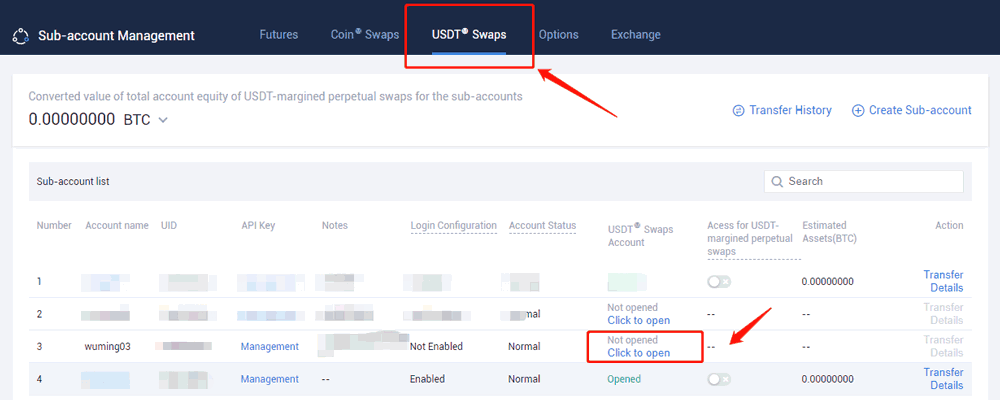1000x400 pixels.
Task: Switch to the Futures tab
Action: click(279, 35)
